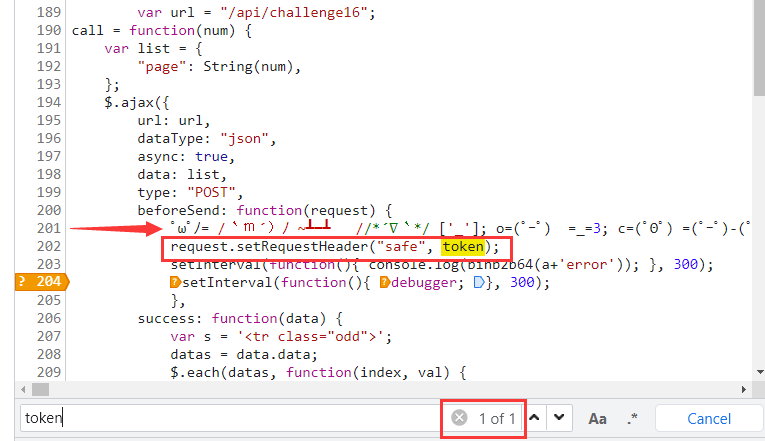The height and width of the screenshot is (441, 765).
Task: Clear the search text with the X icon
Action: pos(459,418)
